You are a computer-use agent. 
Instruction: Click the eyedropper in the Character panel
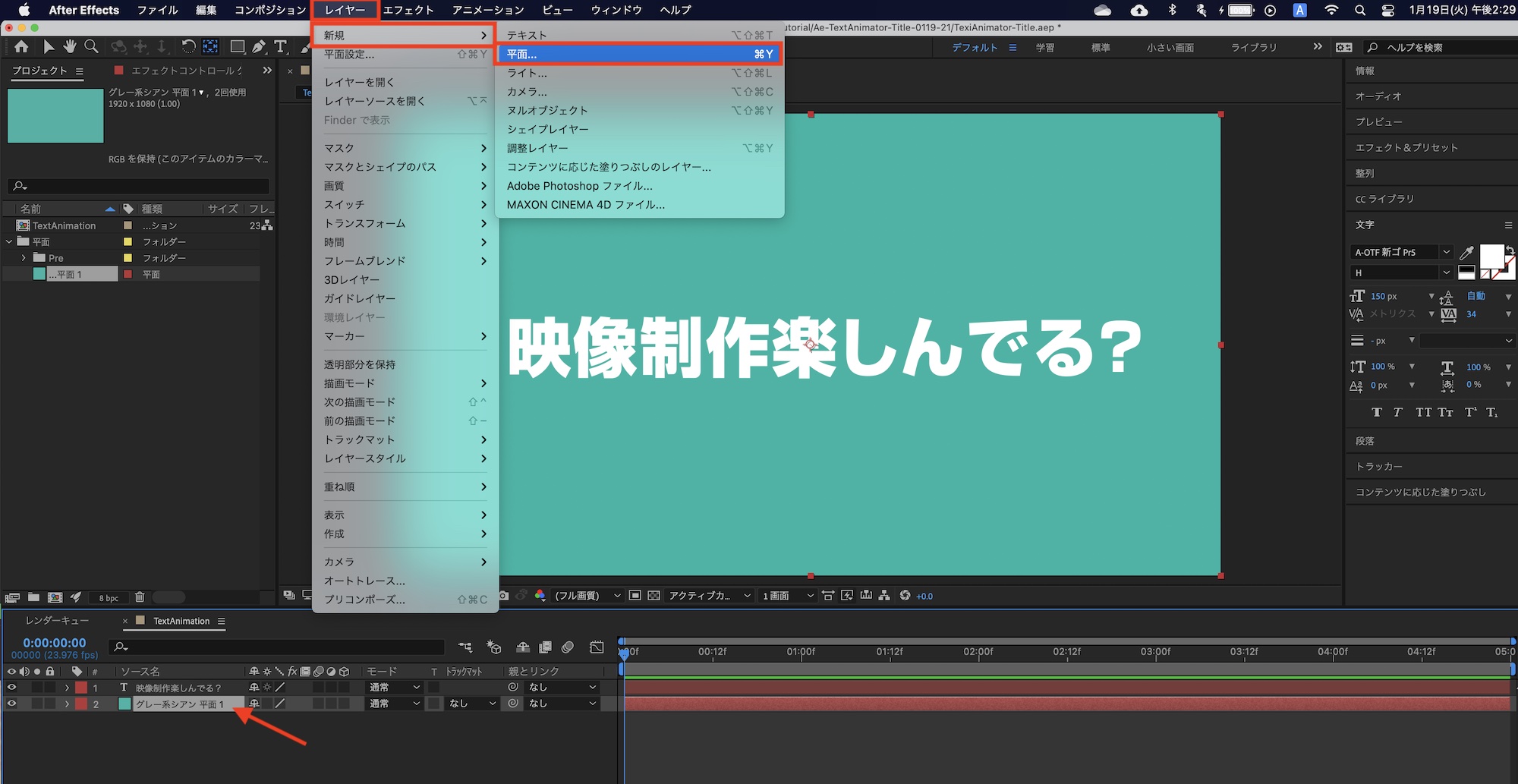pyautogui.click(x=1466, y=253)
